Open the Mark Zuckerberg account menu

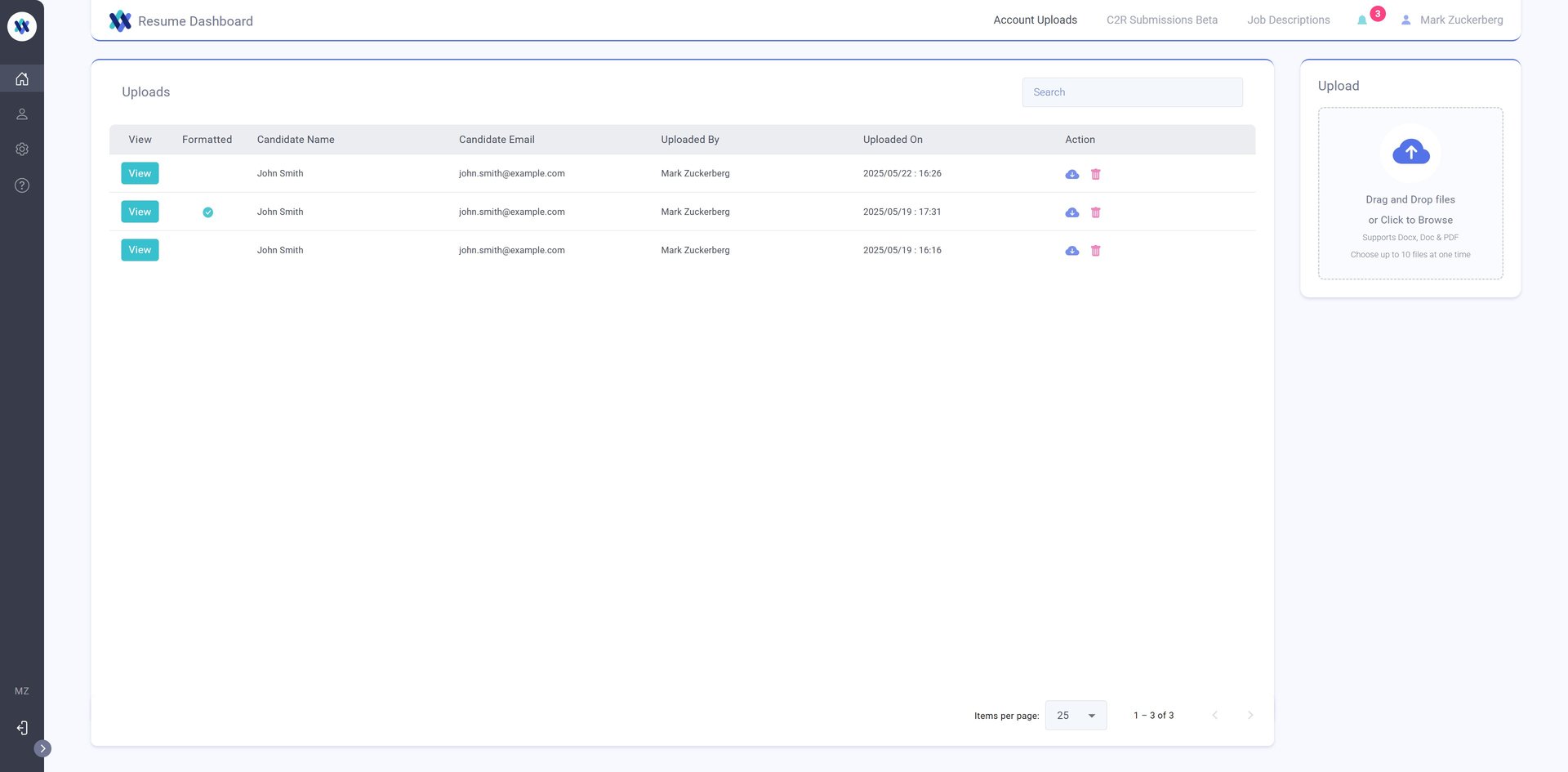pos(1452,20)
